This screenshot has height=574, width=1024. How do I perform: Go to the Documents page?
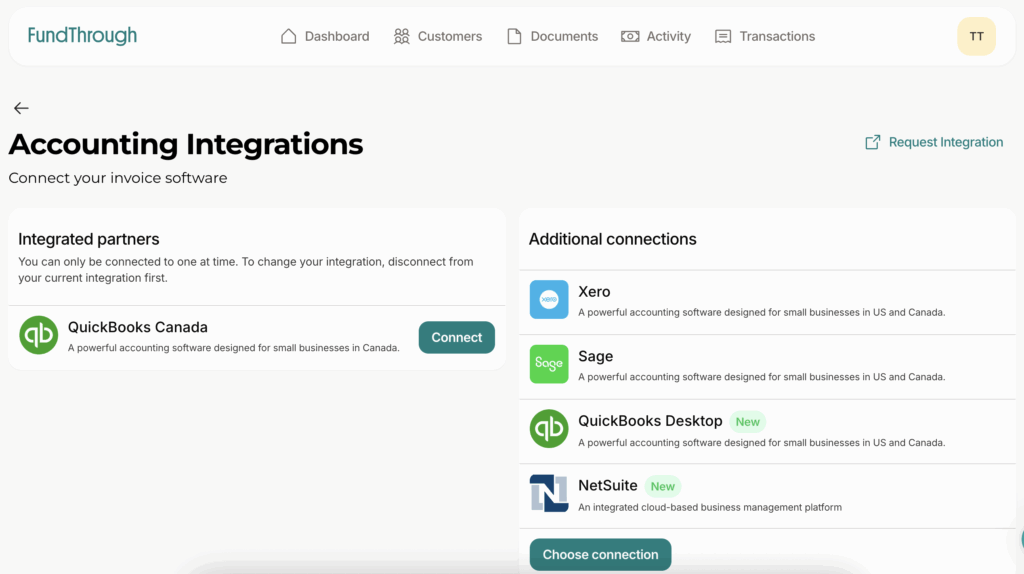[552, 37]
